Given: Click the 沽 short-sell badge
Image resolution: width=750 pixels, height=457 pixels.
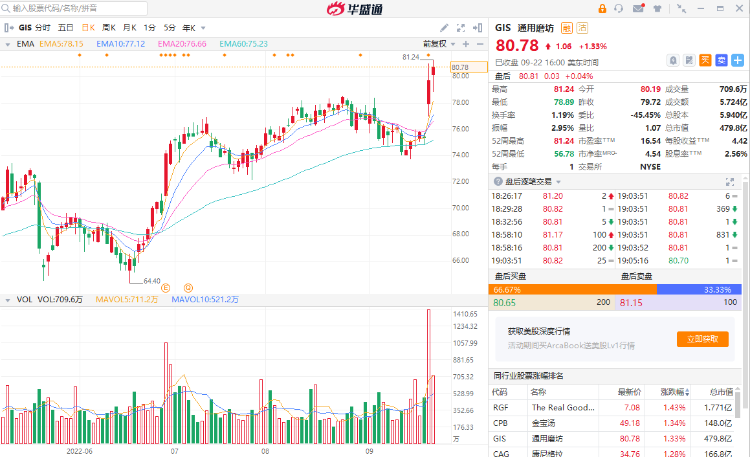Looking at the screenshot, I should pos(582,28).
